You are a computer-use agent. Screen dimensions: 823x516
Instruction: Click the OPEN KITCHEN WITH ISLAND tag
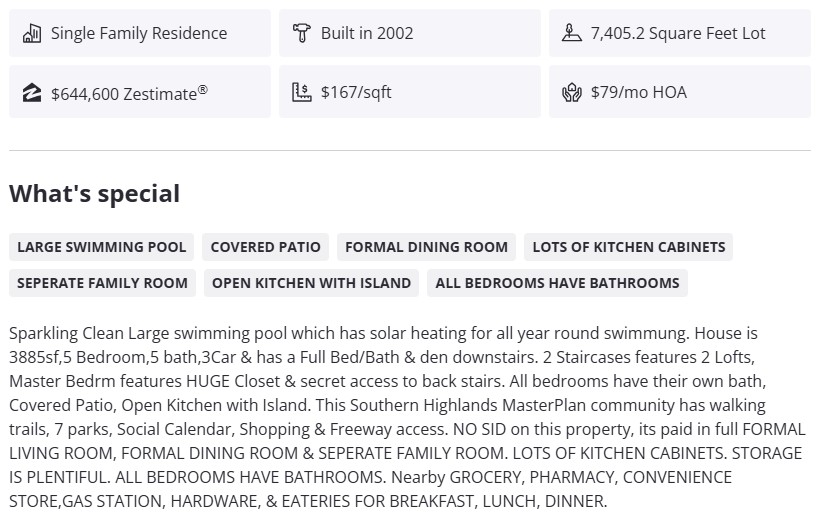(312, 283)
